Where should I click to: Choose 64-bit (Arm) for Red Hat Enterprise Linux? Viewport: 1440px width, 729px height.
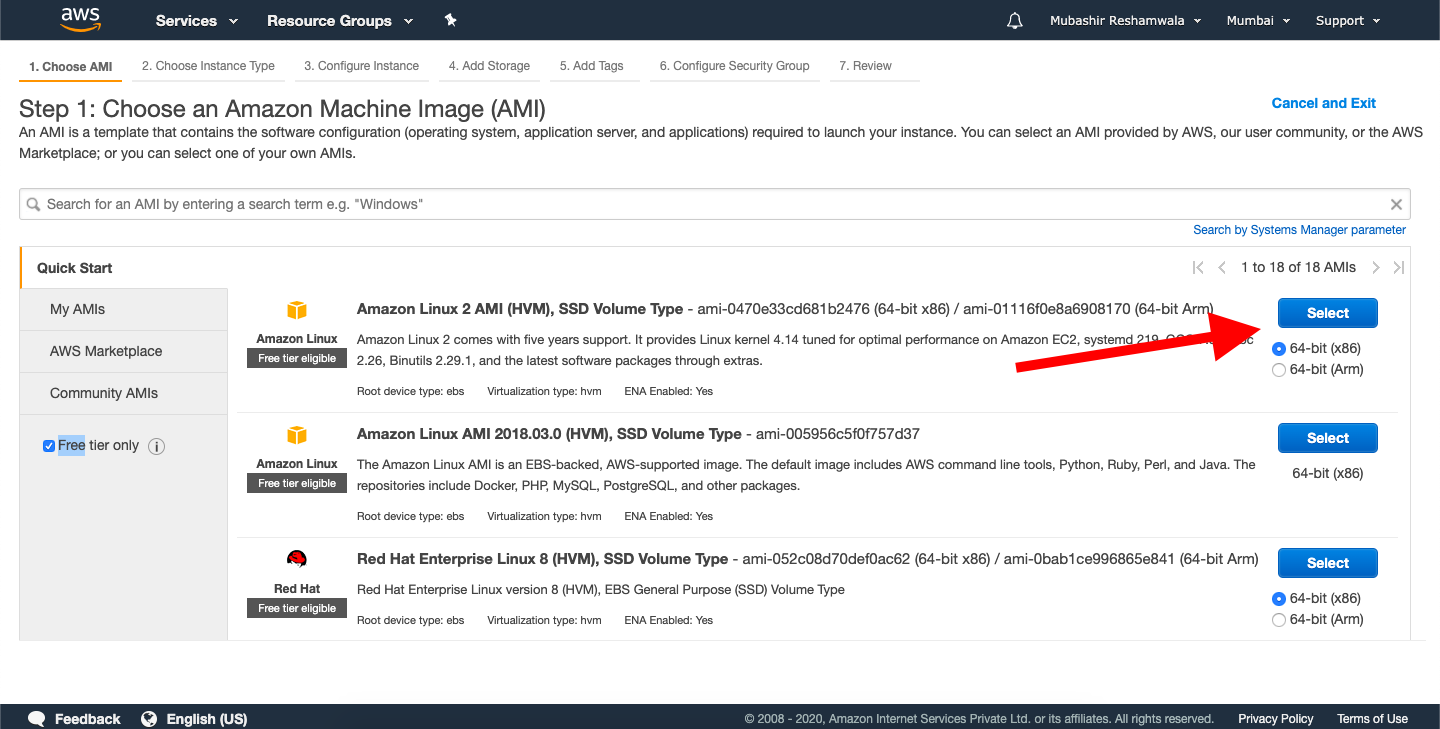1278,620
